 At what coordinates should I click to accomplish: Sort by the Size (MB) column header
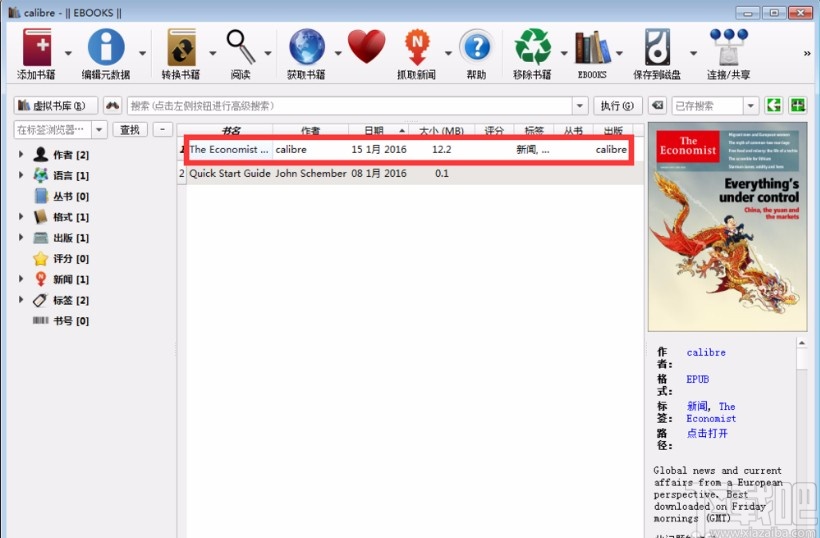tap(441, 130)
